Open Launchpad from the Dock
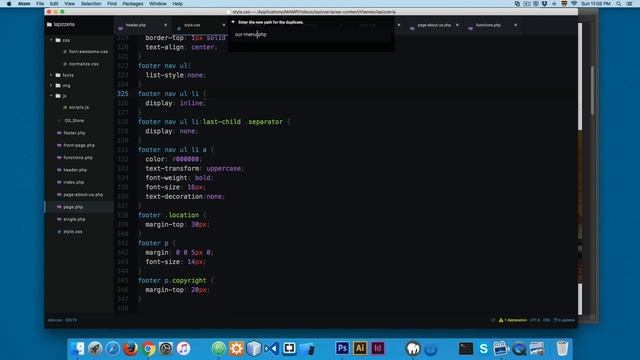This screenshot has width=640, height=360. tap(95, 349)
